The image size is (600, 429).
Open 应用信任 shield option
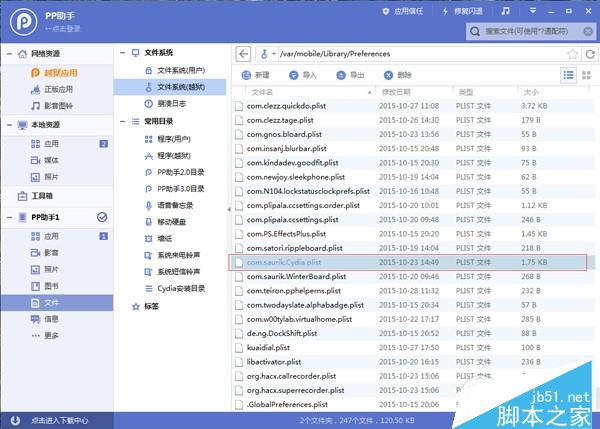point(403,11)
